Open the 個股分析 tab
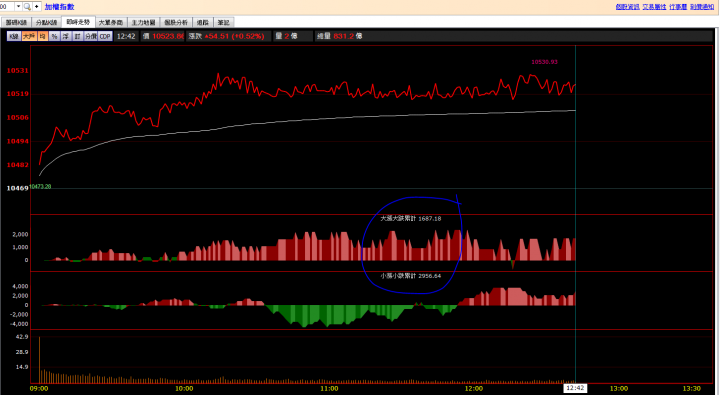Viewport: 720px width, 395px height. pos(176,22)
